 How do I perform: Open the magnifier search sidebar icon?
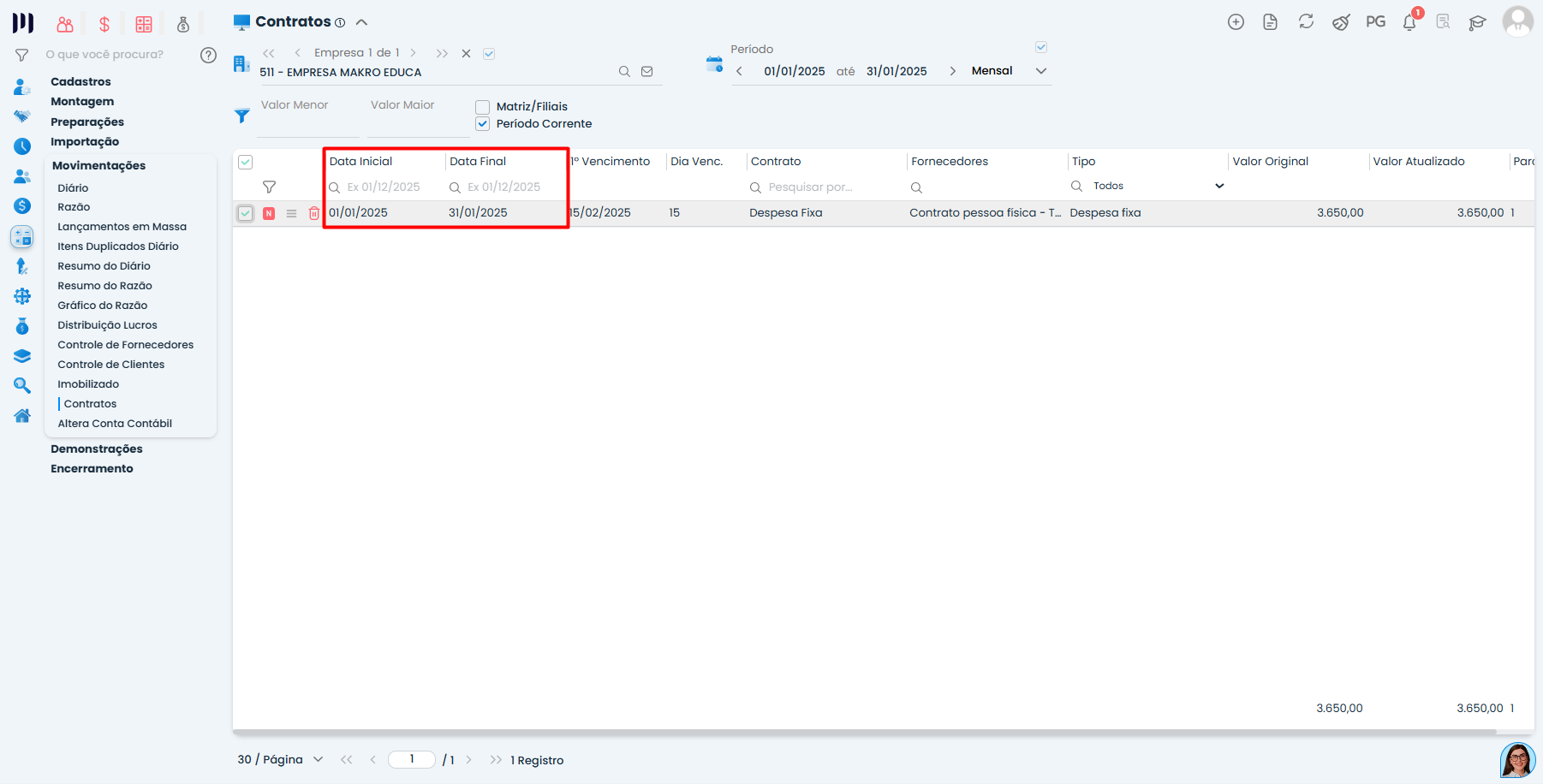tap(22, 386)
